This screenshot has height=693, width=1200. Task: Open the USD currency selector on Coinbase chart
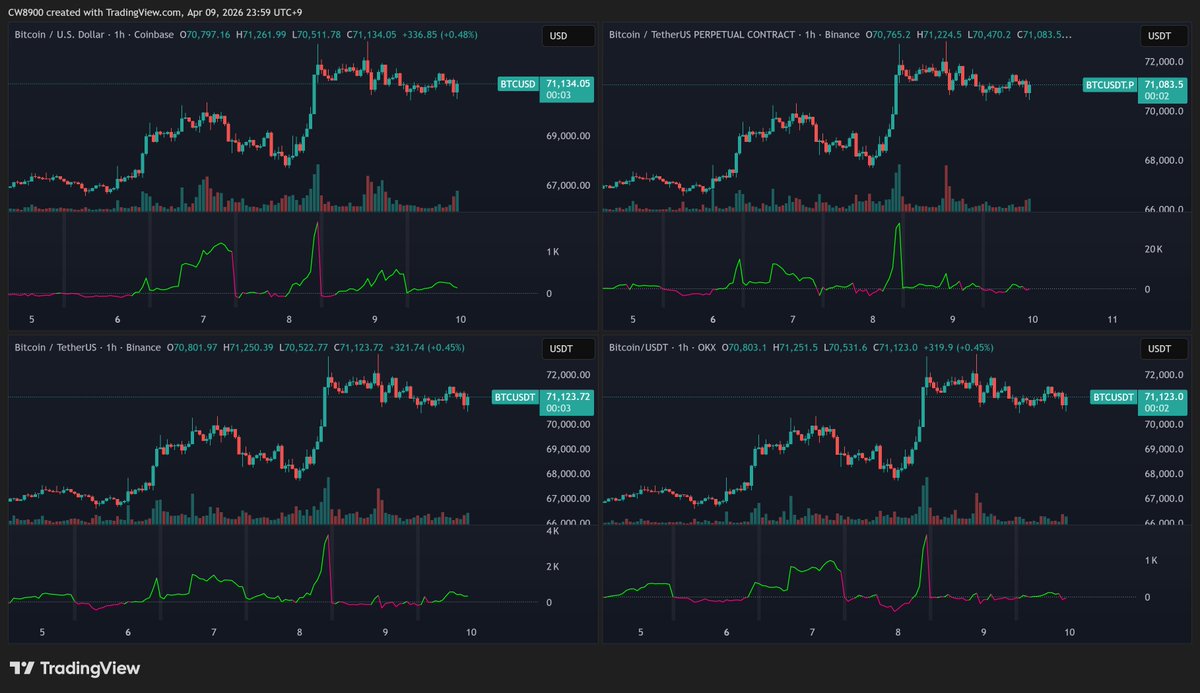point(559,36)
